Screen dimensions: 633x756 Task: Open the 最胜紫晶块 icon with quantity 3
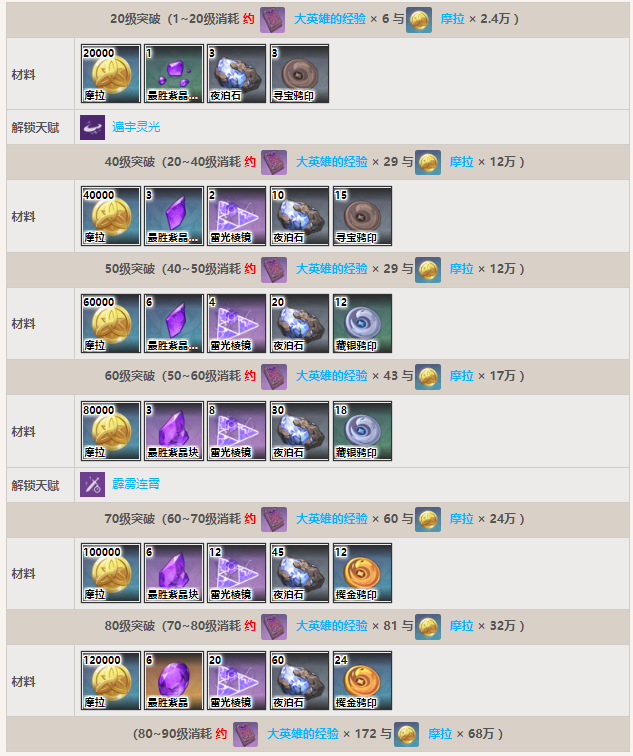(174, 431)
